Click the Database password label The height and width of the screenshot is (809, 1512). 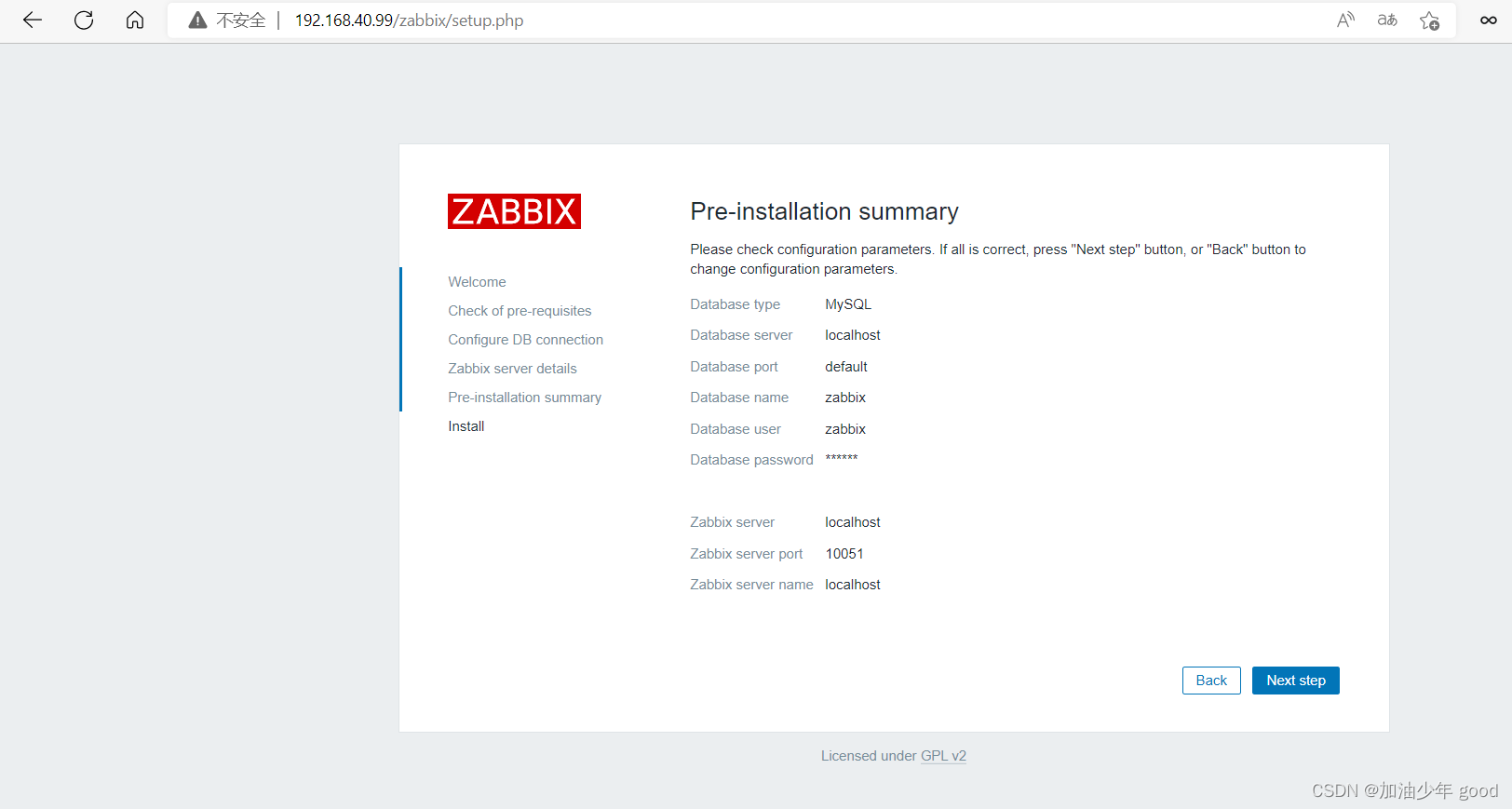751,460
